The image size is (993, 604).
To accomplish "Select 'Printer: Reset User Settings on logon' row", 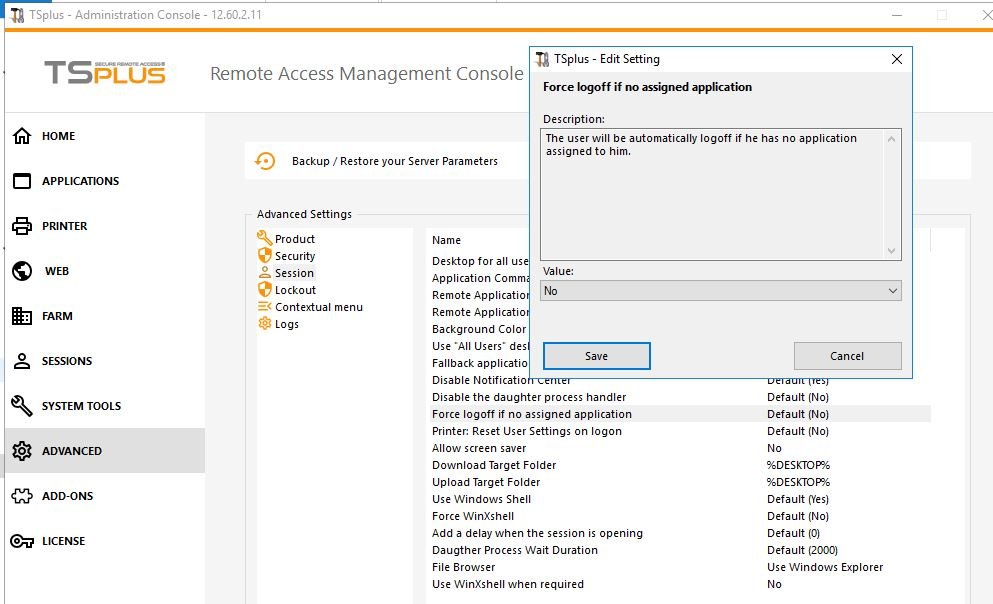I will click(x=681, y=431).
